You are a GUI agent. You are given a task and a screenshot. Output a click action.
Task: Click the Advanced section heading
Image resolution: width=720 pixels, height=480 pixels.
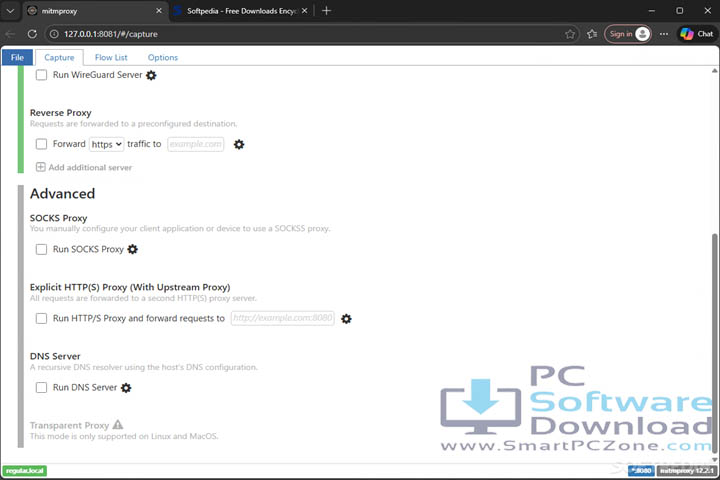click(x=62, y=194)
